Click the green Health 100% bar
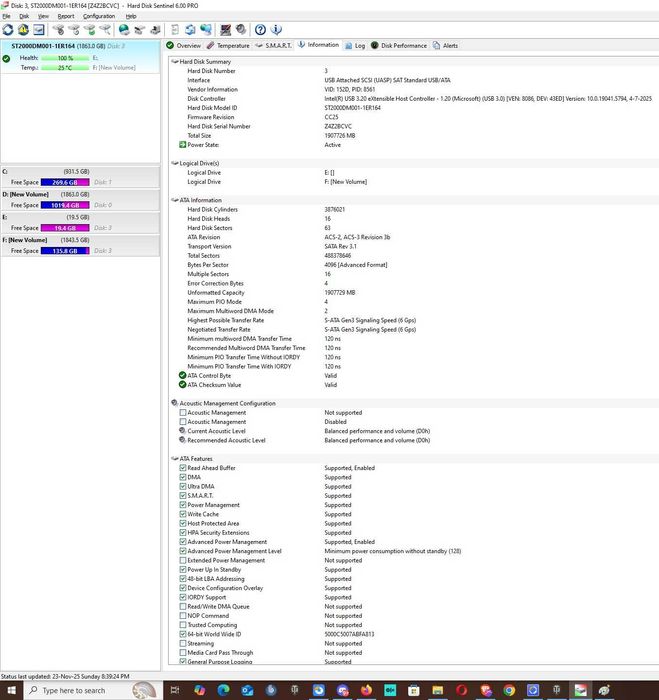Image resolution: width=659 pixels, height=700 pixels. tap(65, 58)
